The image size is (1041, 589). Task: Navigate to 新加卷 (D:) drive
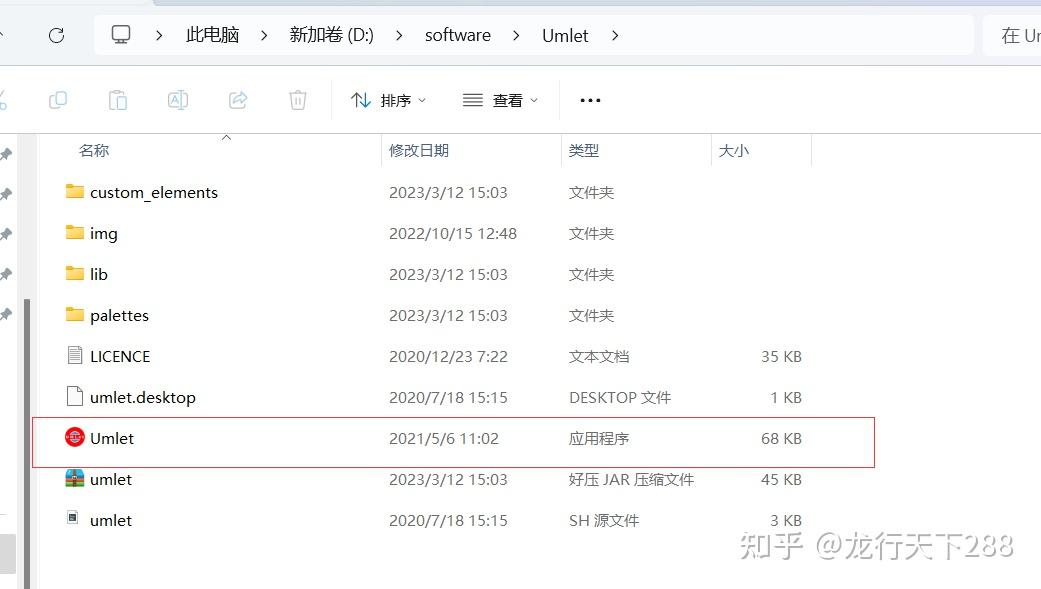pyautogui.click(x=330, y=35)
